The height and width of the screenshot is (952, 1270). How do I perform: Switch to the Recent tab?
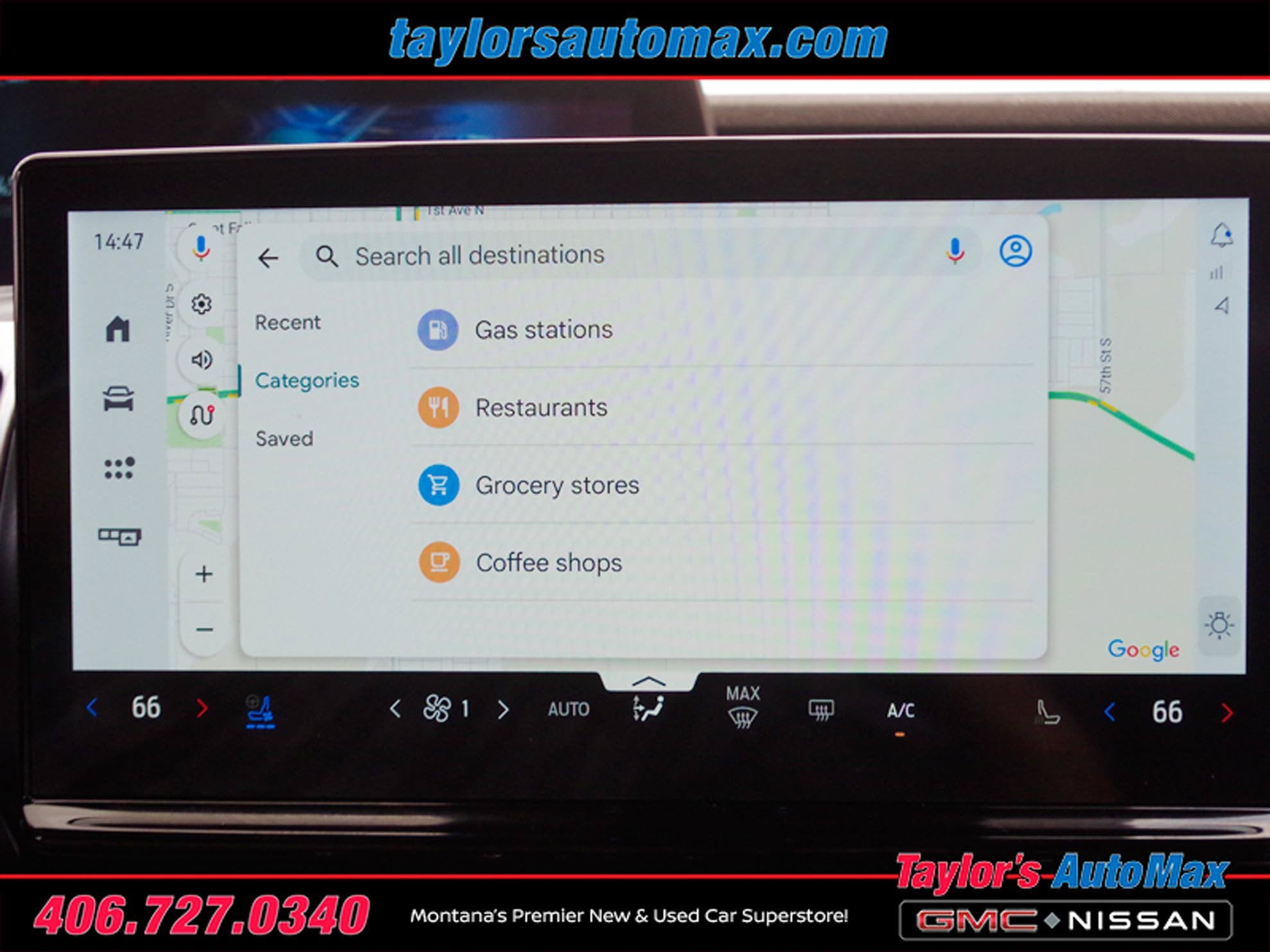[287, 322]
